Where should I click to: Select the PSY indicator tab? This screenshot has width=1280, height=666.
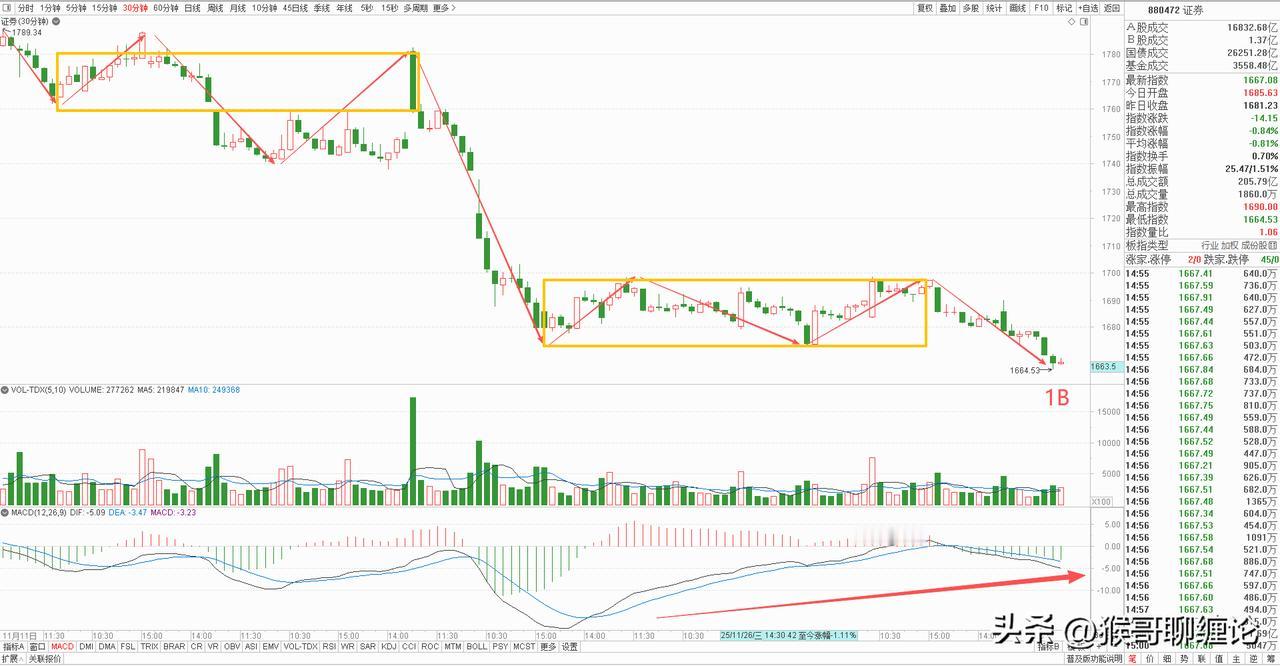(500, 648)
